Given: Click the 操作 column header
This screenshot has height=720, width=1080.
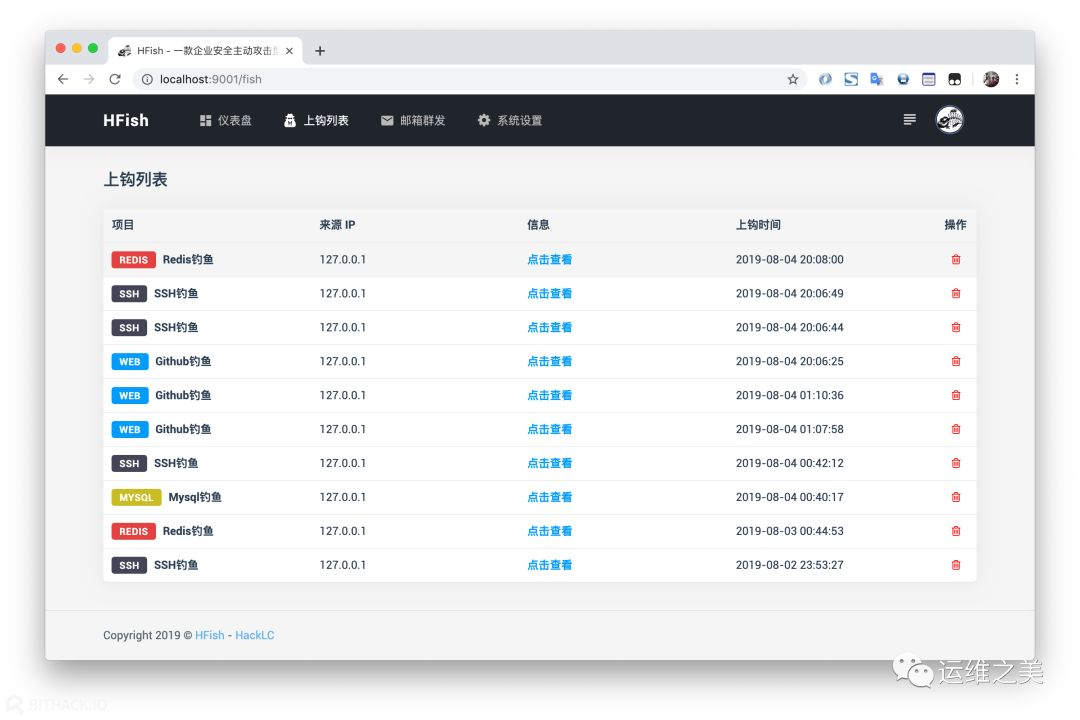Looking at the screenshot, I should pyautogui.click(x=955, y=225).
